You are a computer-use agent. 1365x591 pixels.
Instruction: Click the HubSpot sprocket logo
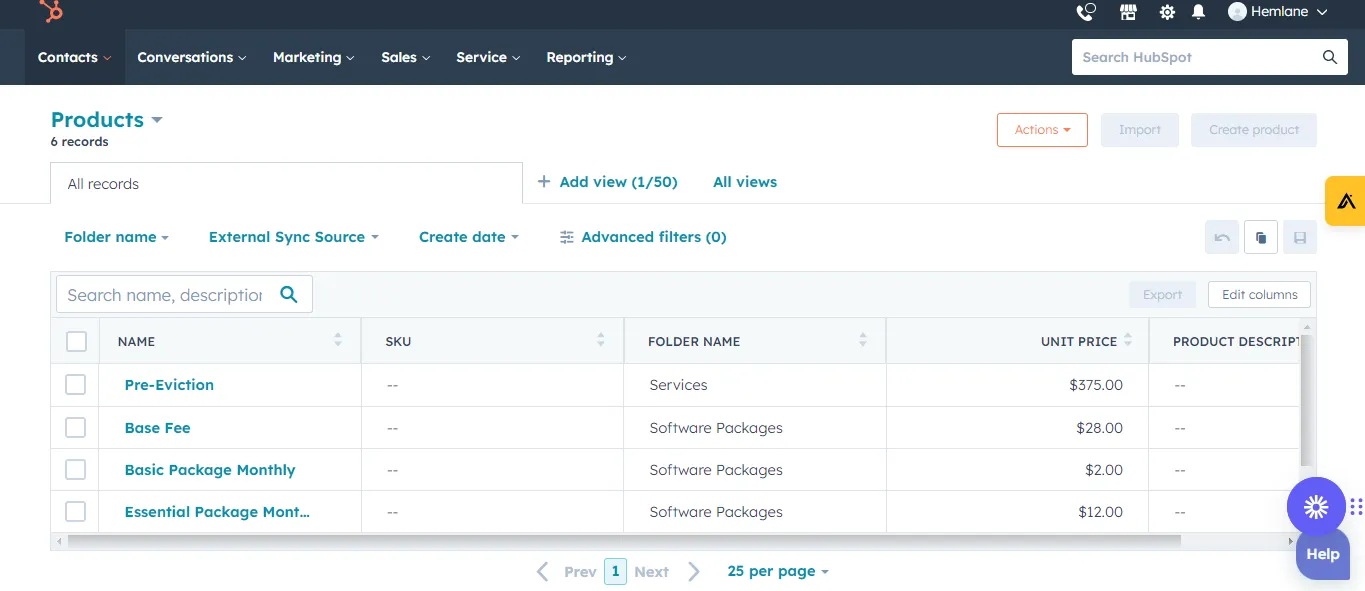[x=51, y=11]
